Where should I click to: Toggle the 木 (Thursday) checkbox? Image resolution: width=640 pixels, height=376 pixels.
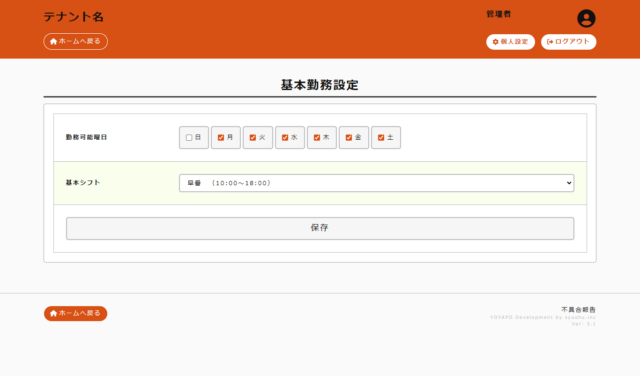click(x=317, y=138)
